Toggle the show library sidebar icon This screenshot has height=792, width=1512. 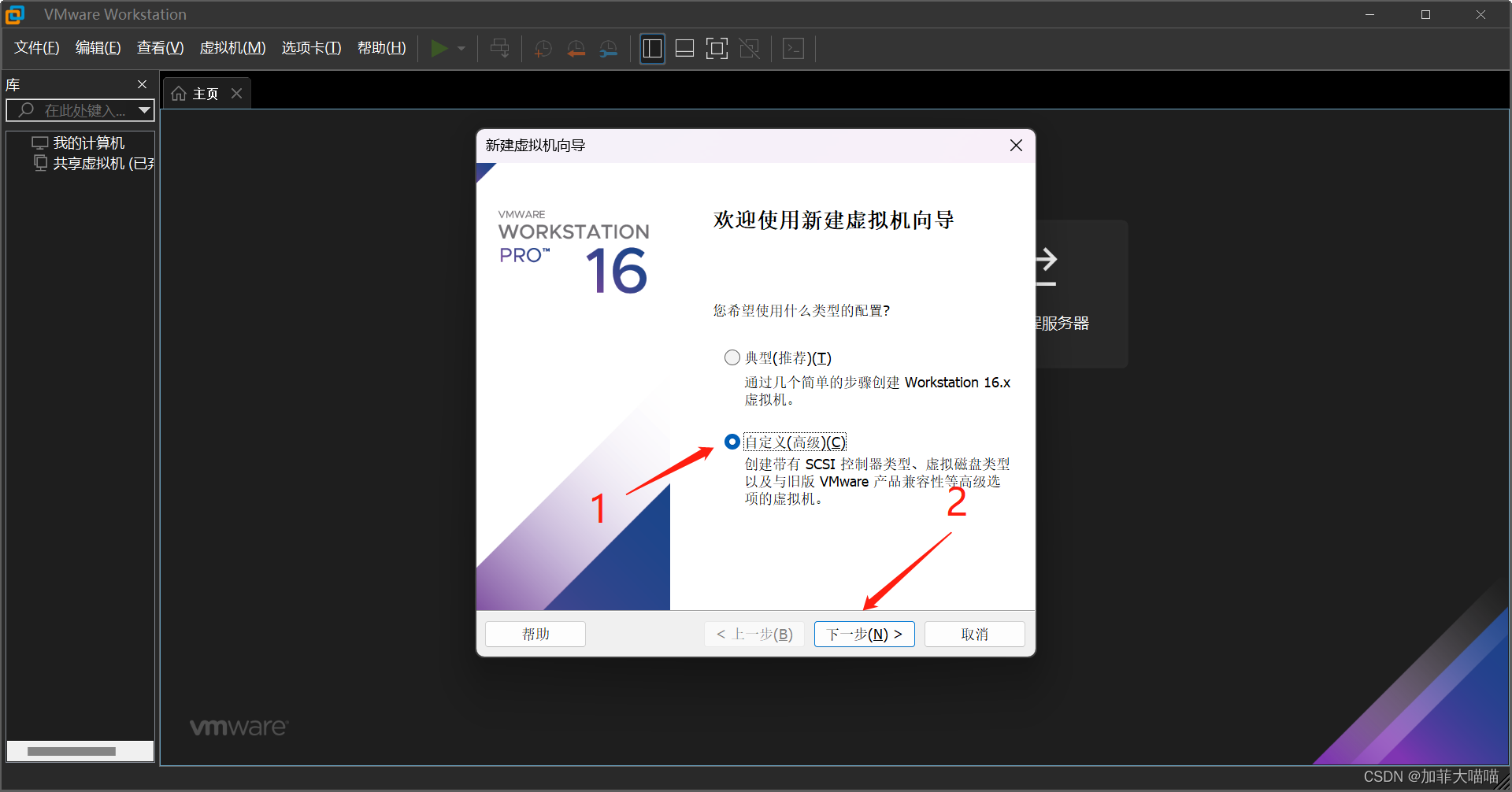(x=652, y=49)
